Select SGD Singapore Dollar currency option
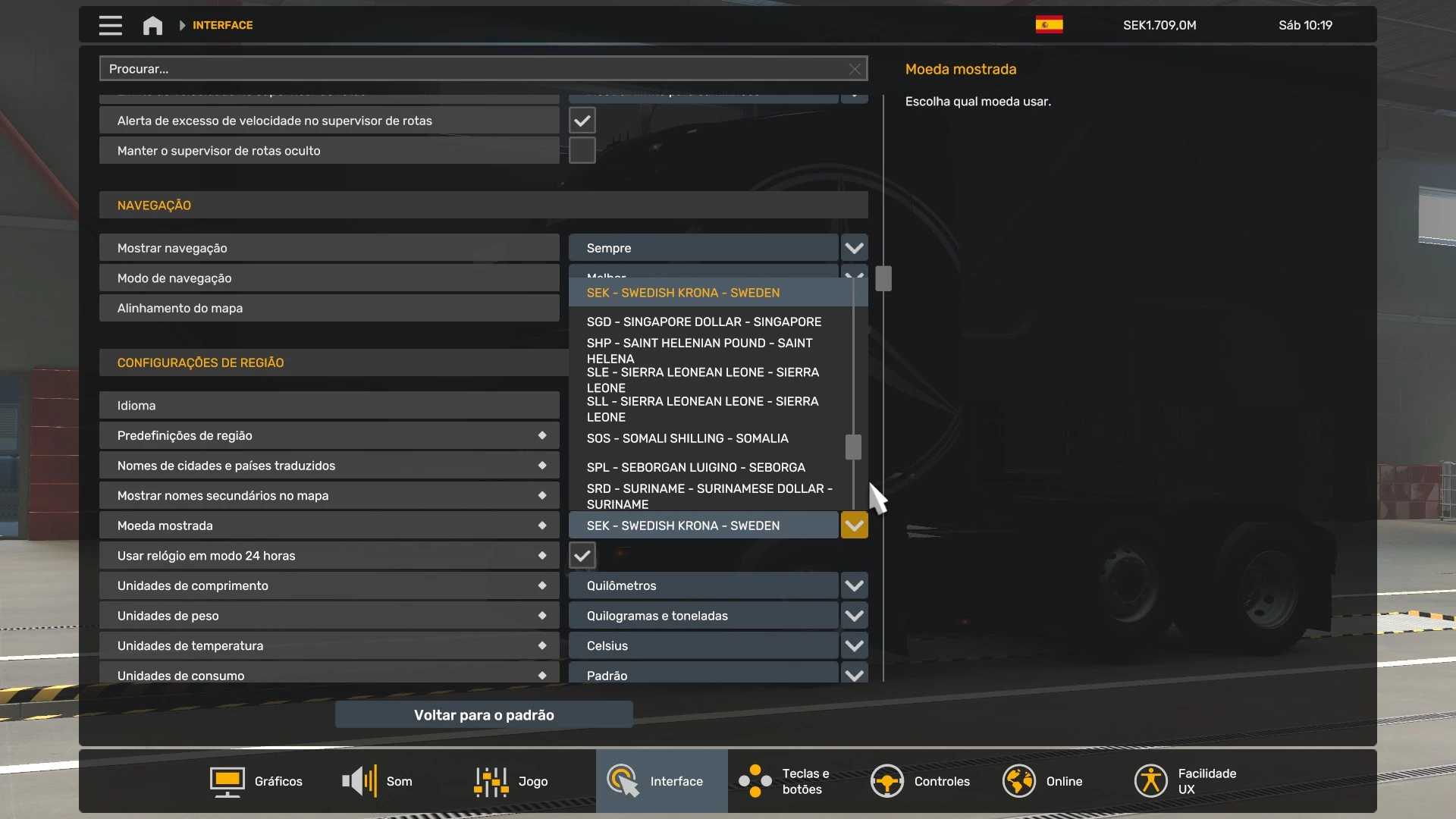This screenshot has width=1456, height=819. click(x=704, y=322)
